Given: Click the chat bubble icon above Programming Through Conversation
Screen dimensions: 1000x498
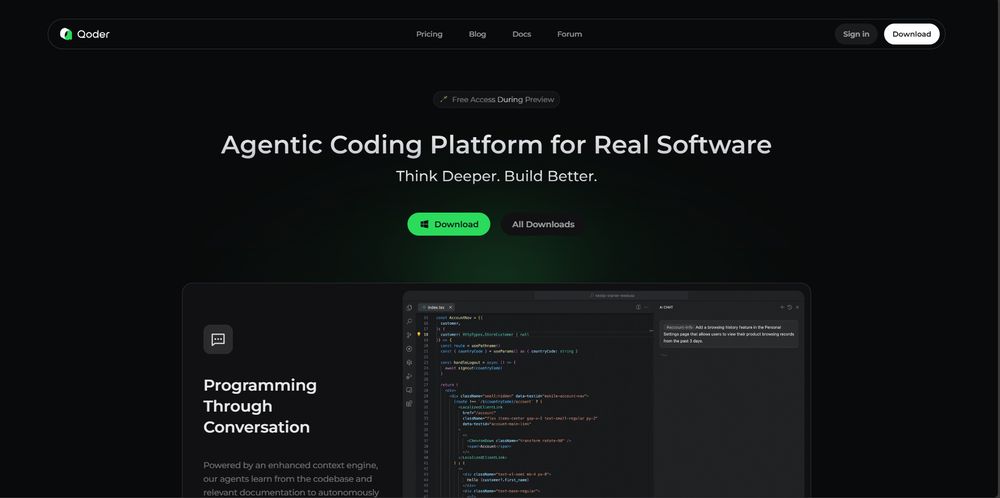Looking at the screenshot, I should [218, 339].
